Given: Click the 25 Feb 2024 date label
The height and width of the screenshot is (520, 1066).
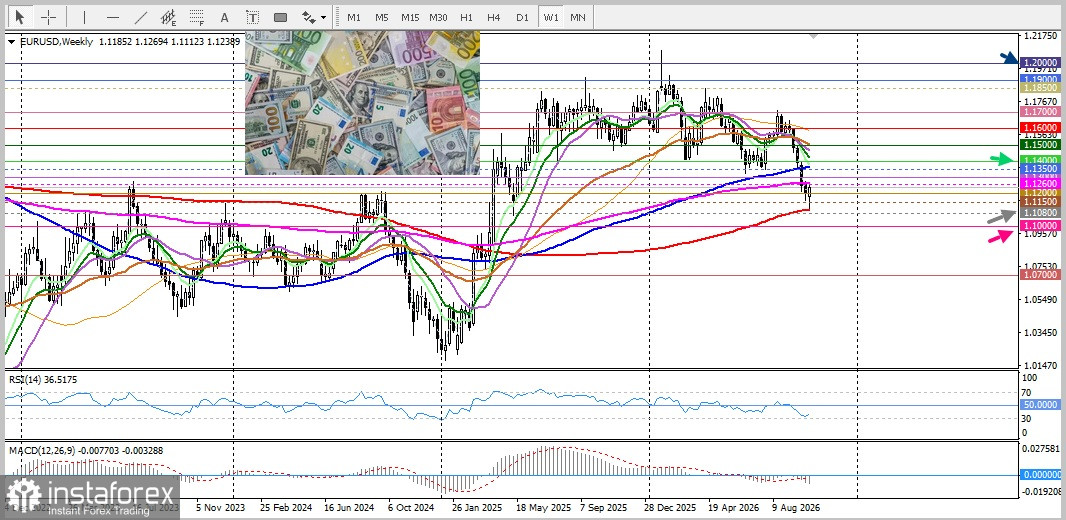Looking at the screenshot, I should [285, 507].
